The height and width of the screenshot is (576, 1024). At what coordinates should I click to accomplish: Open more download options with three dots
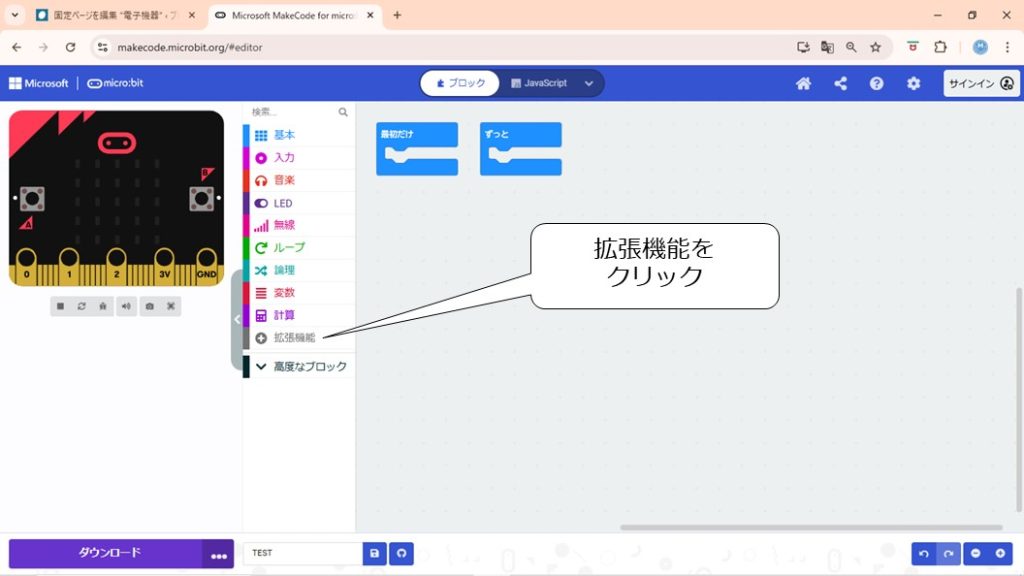tap(219, 554)
